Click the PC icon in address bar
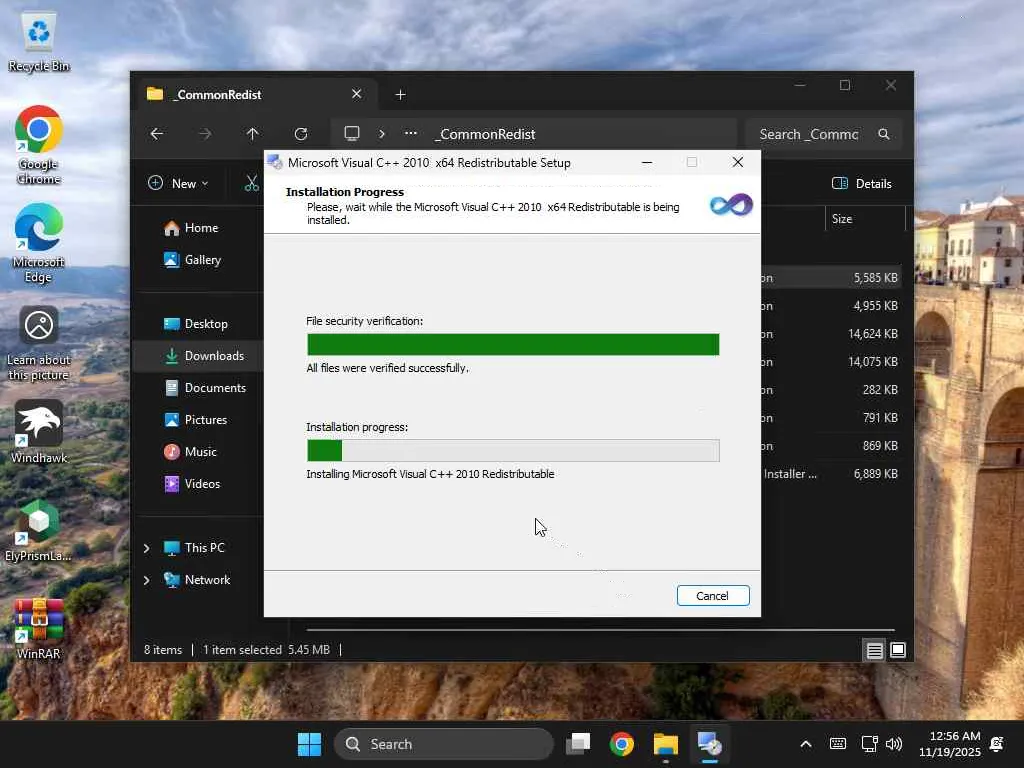 [x=352, y=134]
